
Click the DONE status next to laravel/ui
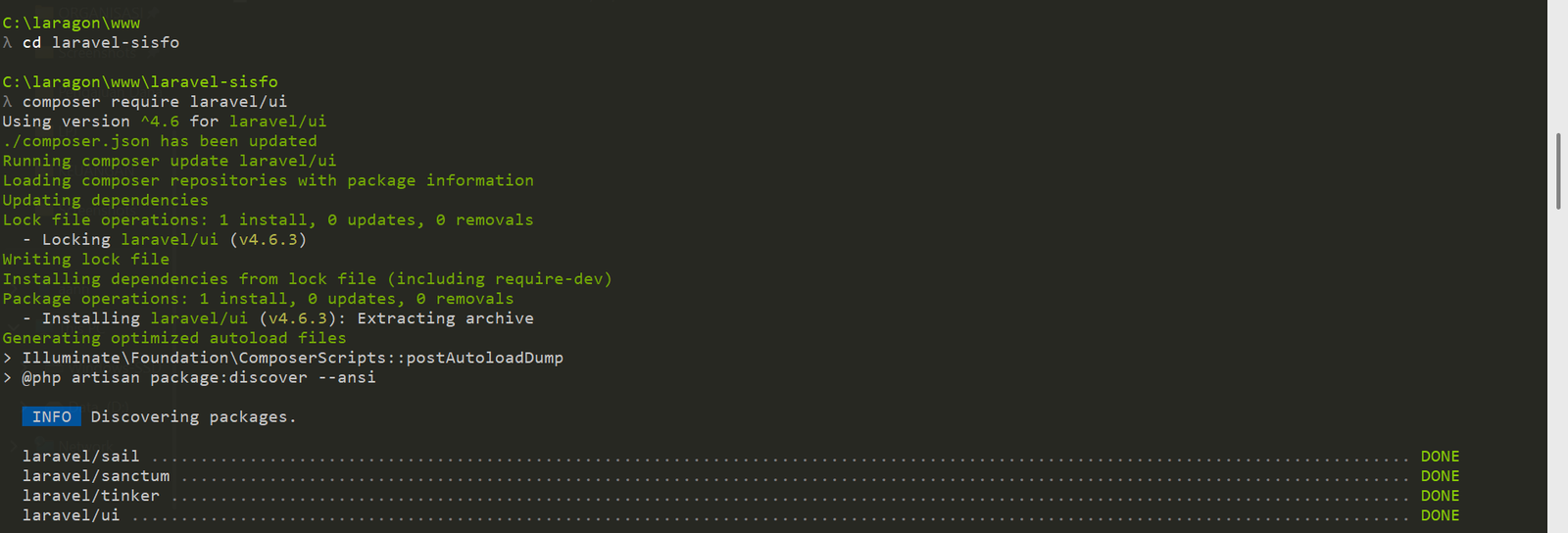click(x=1440, y=515)
